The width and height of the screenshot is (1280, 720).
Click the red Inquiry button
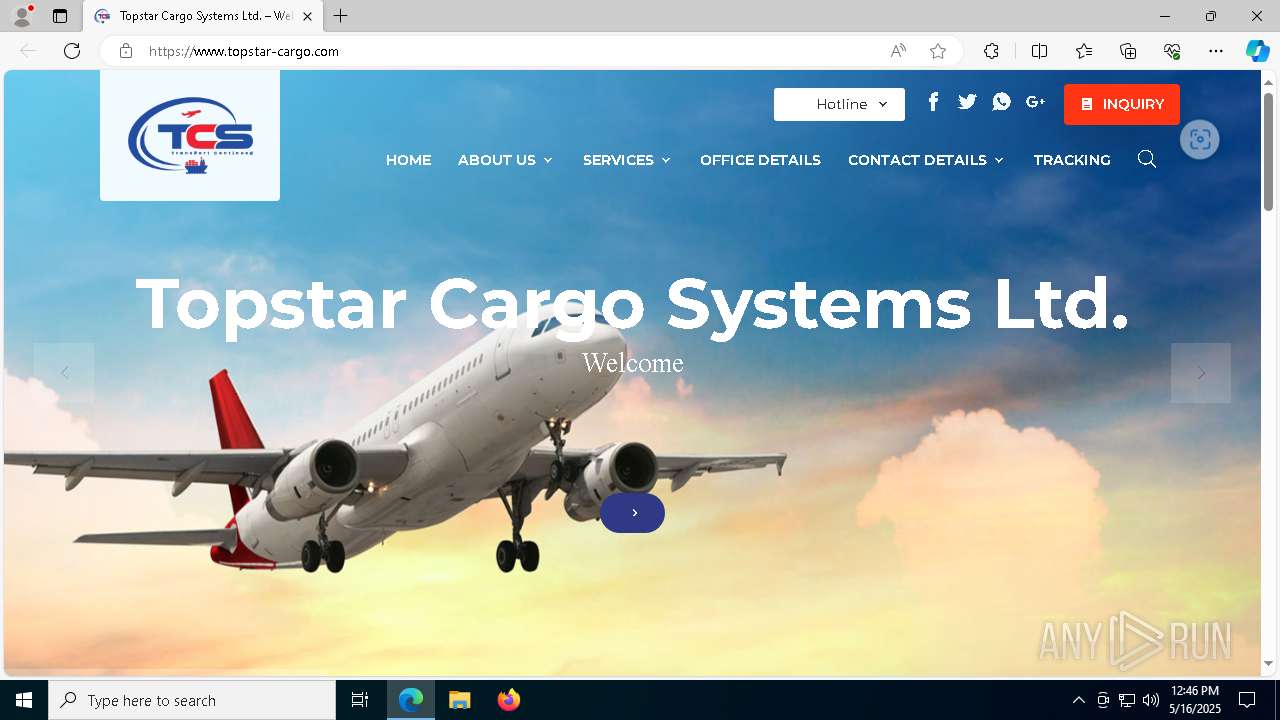point(1122,104)
